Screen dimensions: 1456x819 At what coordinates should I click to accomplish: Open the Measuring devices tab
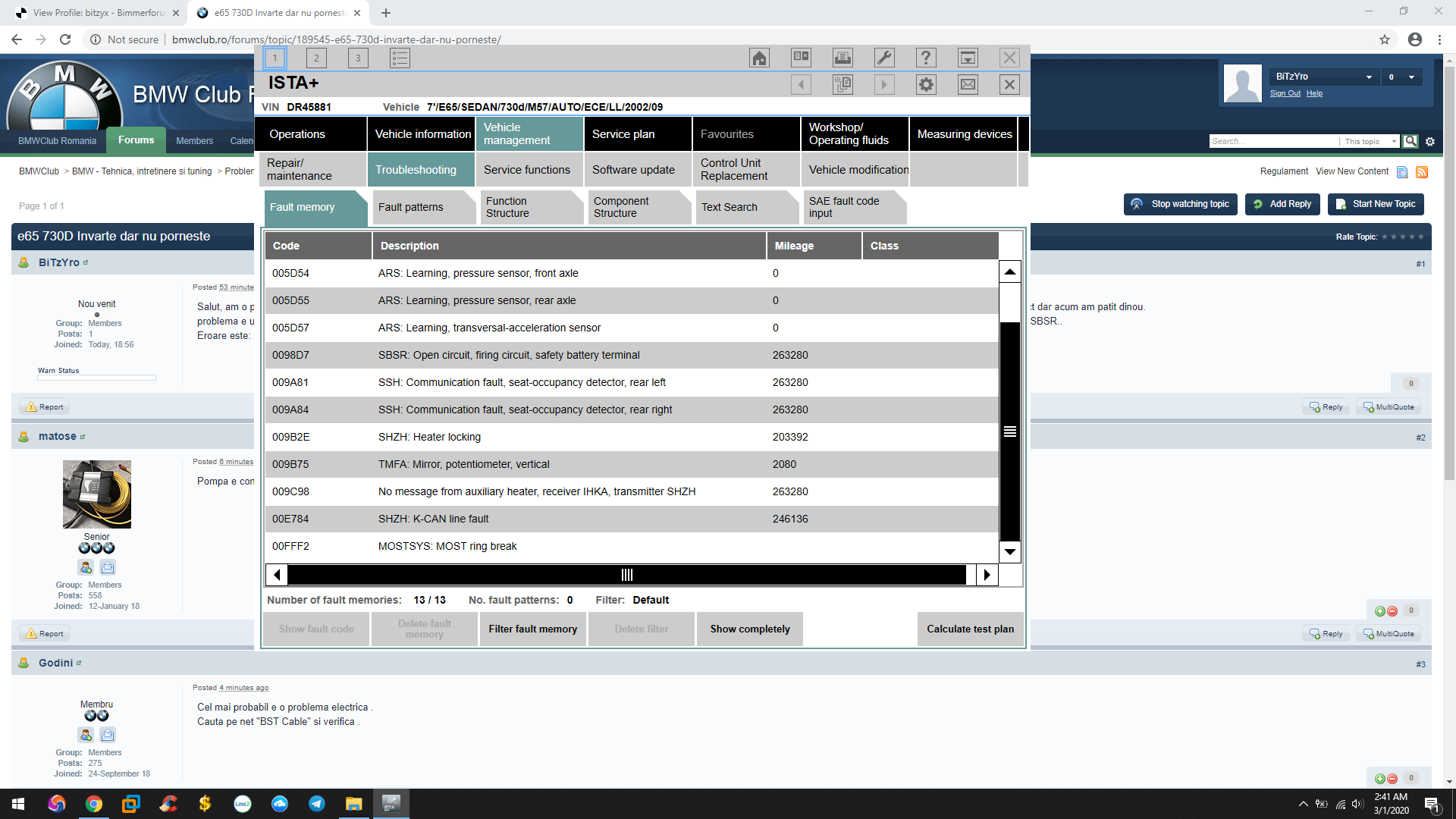[x=964, y=134]
